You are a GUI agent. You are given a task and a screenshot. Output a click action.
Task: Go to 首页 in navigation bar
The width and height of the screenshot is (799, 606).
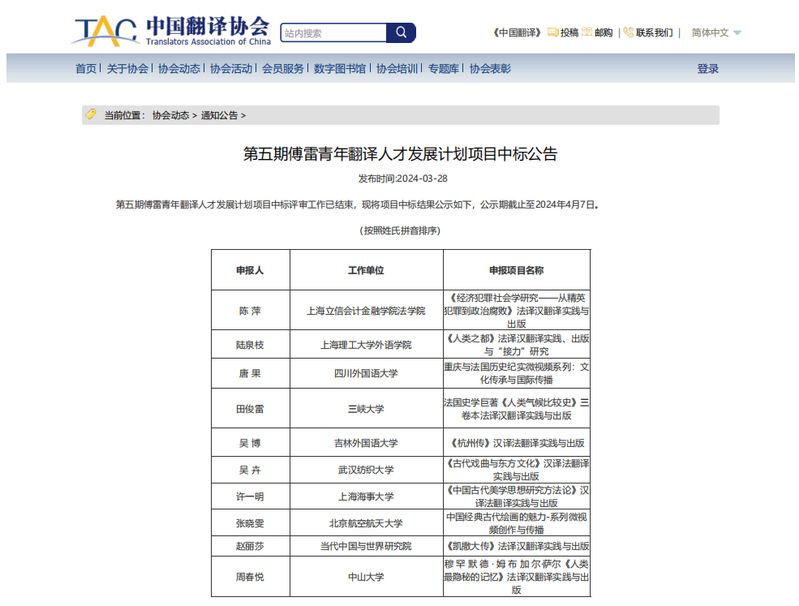point(86,69)
